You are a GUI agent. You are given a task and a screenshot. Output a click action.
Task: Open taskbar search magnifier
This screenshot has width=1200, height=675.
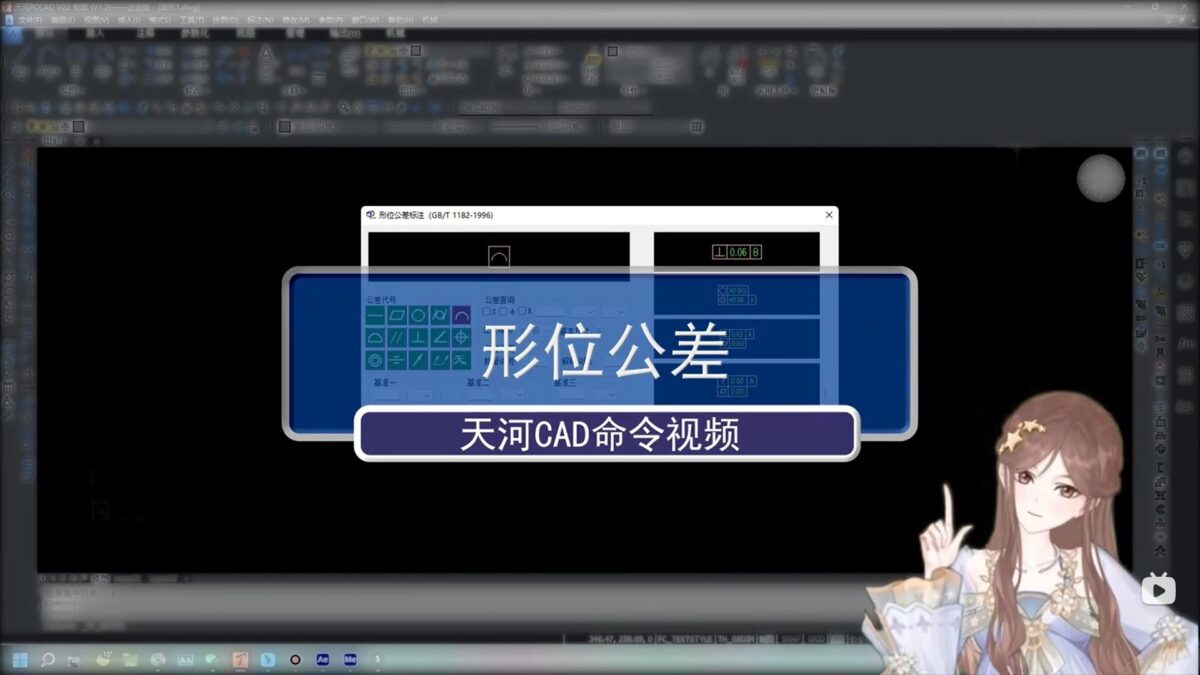coord(47,660)
